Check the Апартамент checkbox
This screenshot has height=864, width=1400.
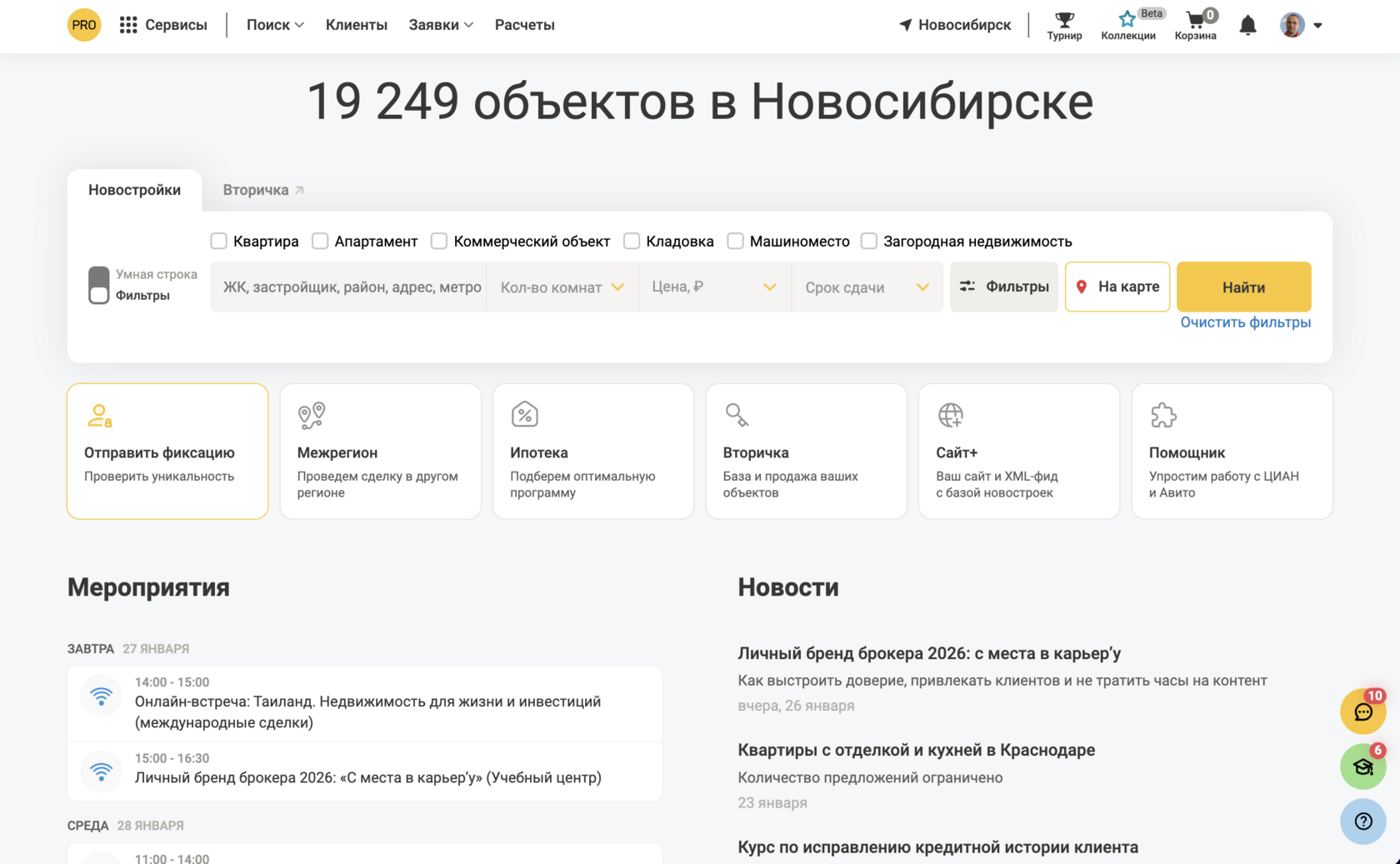point(320,241)
